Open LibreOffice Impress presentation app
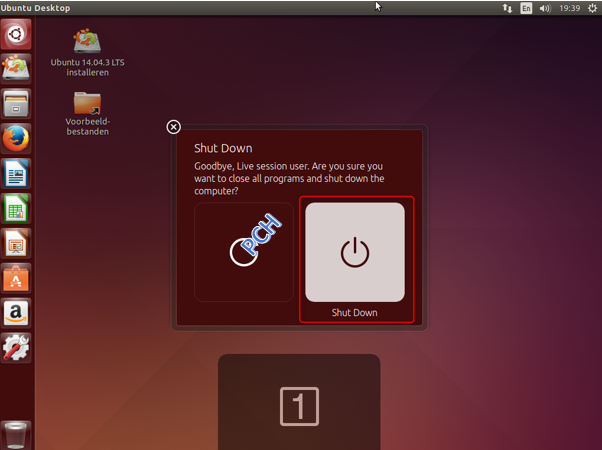Image resolution: width=602 pixels, height=450 pixels. (x=16, y=243)
